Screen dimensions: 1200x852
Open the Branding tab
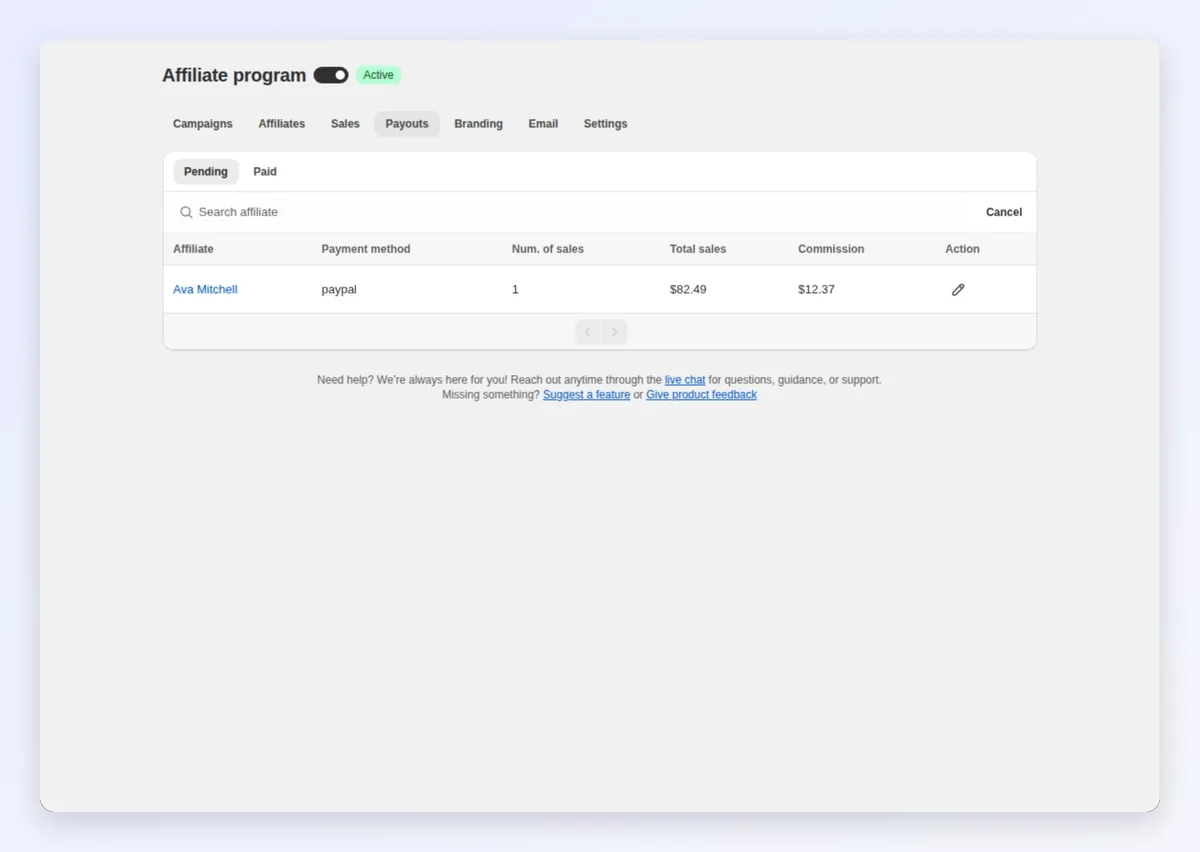point(479,124)
